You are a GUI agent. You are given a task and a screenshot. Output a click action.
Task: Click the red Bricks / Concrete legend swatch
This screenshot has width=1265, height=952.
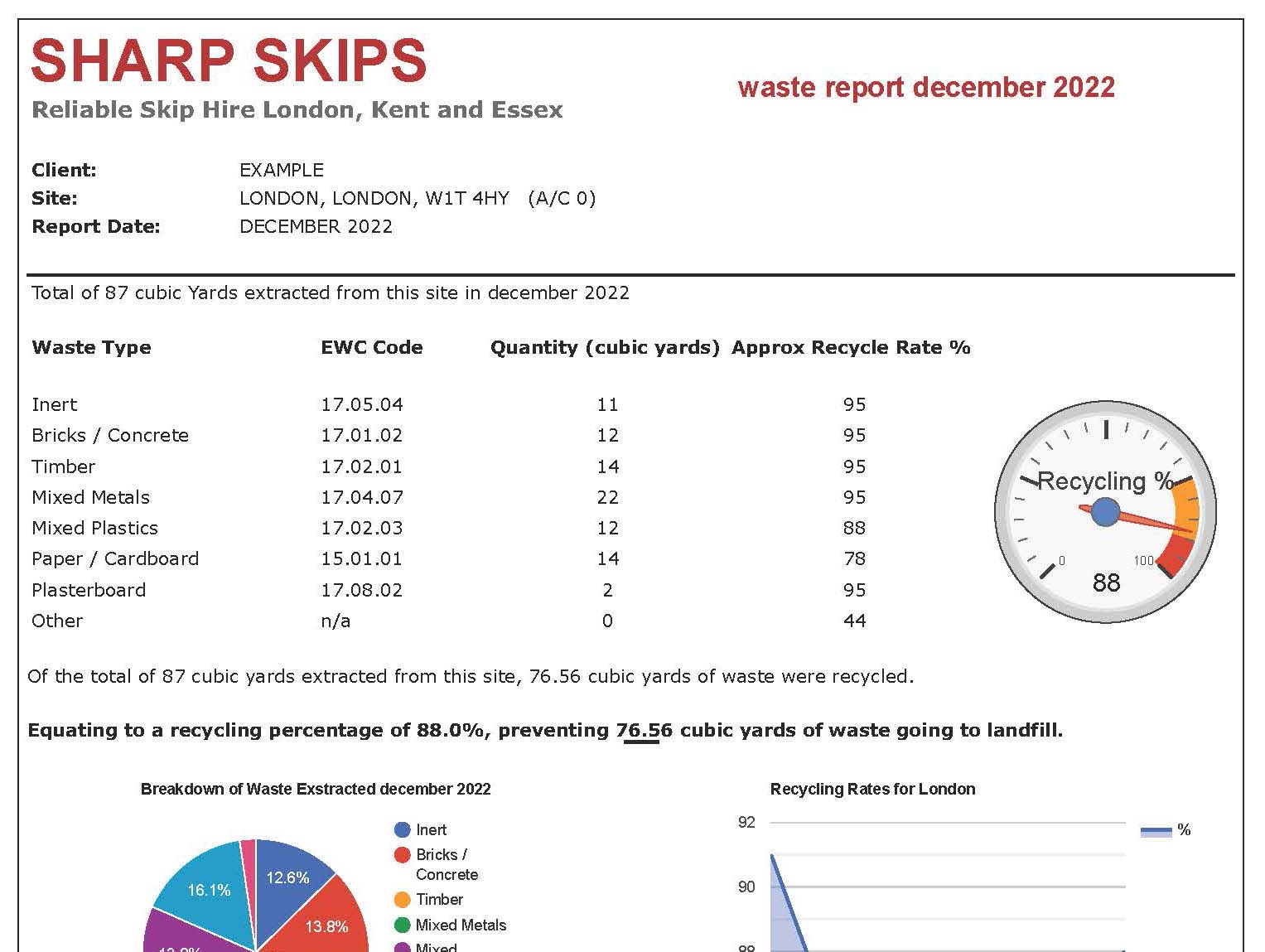[x=403, y=854]
